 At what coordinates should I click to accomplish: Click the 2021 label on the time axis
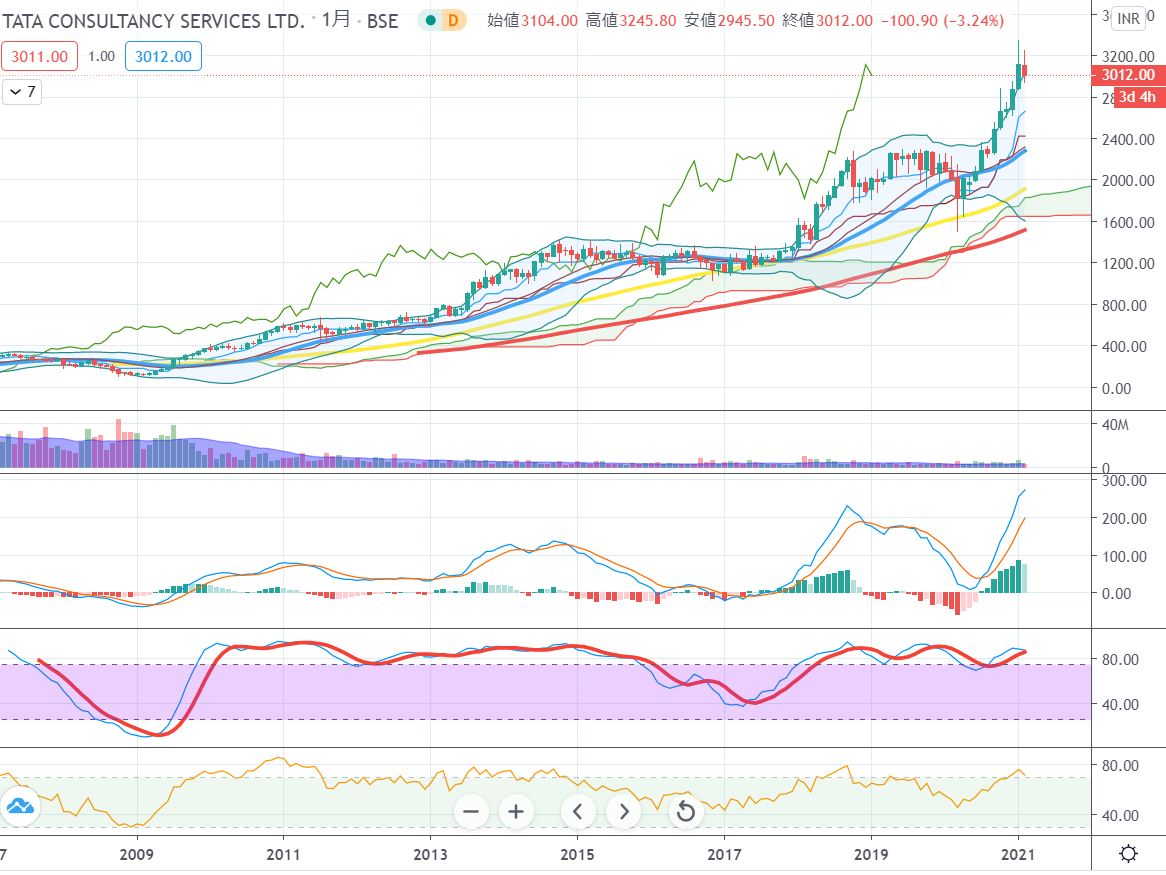[x=1018, y=854]
